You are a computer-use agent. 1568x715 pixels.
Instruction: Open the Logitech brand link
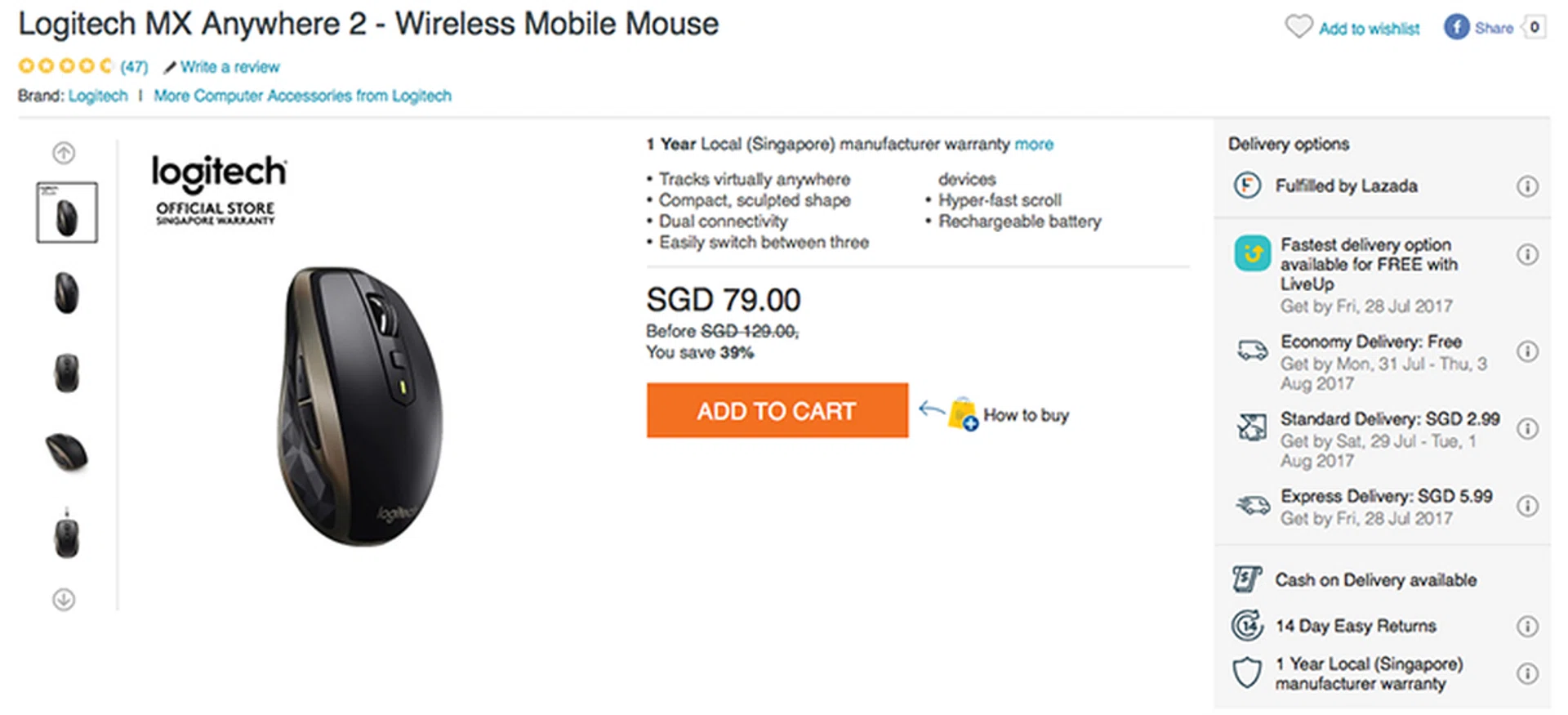point(98,96)
